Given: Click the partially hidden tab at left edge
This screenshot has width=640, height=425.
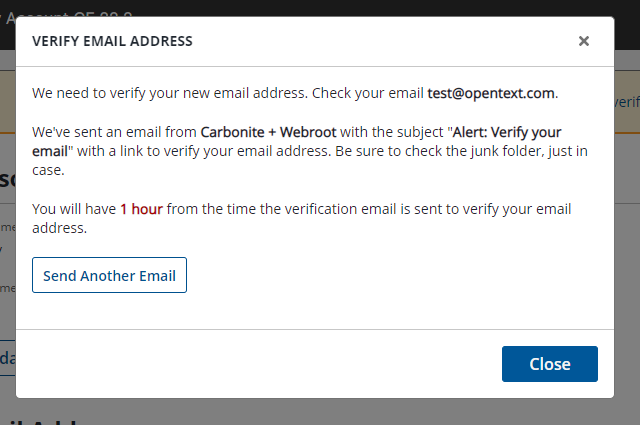Looking at the screenshot, I should point(7,358).
